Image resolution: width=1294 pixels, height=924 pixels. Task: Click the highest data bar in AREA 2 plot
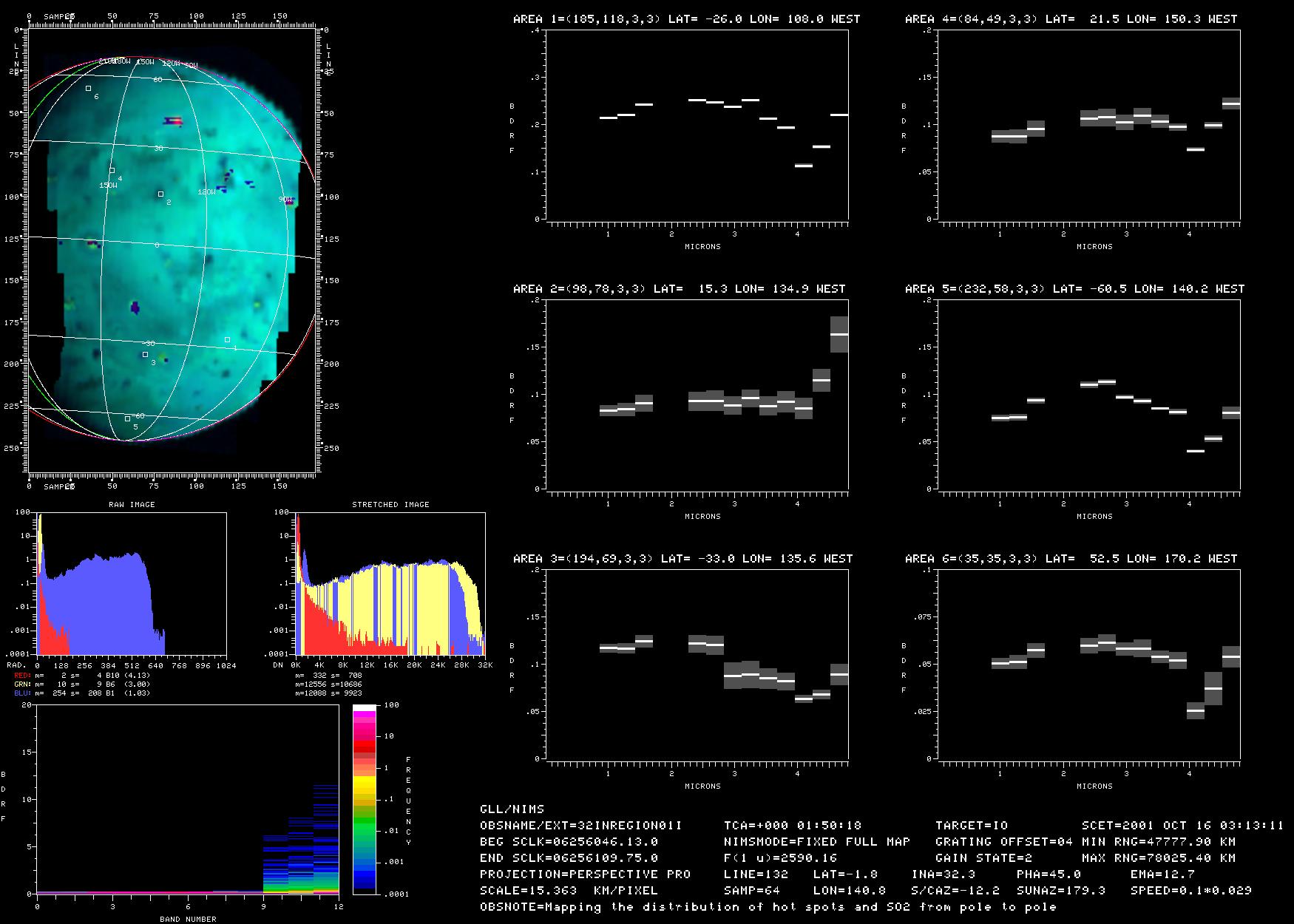[x=839, y=334]
